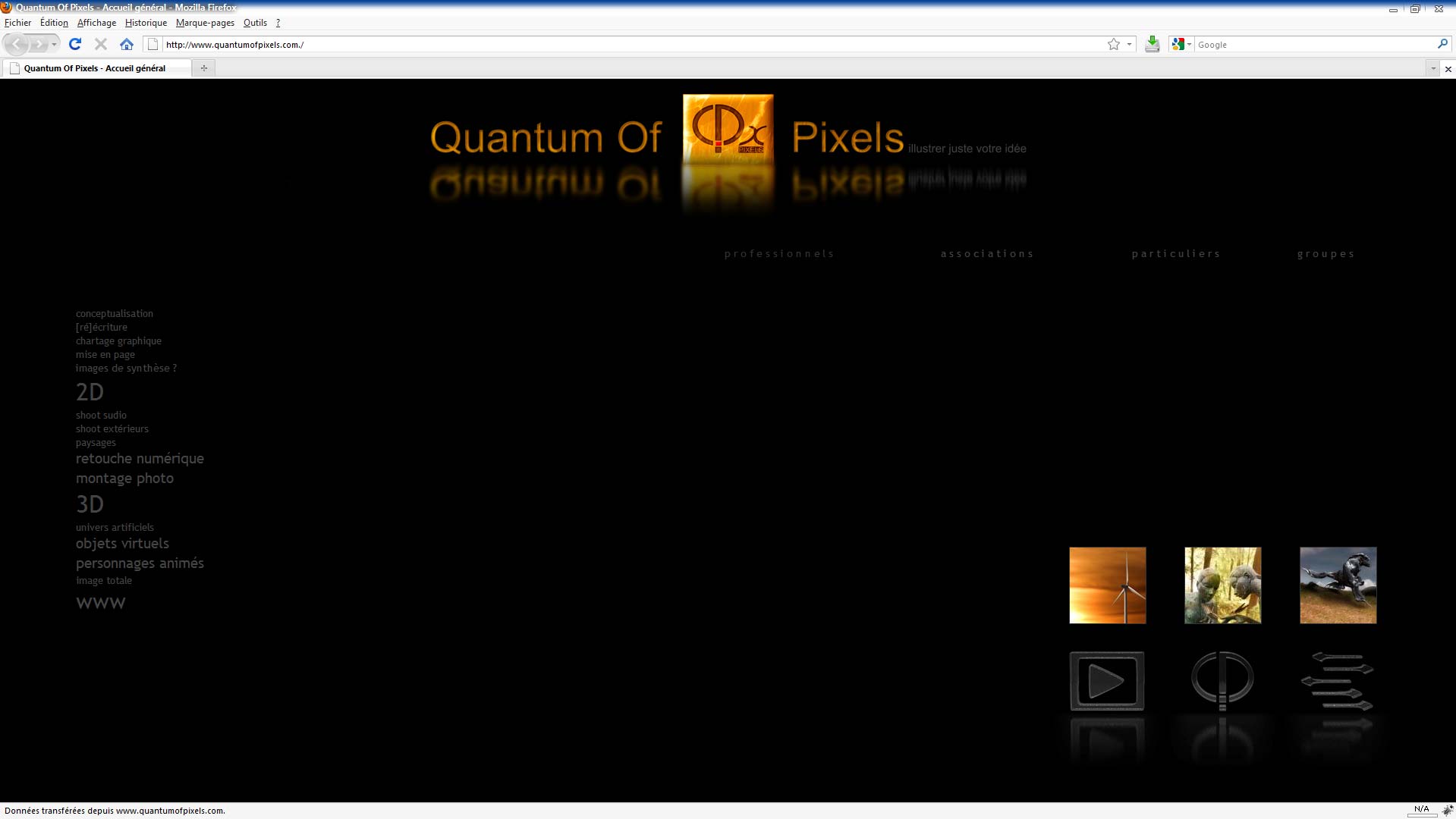Click the paysages link
The image size is (1456, 819).
coord(96,442)
